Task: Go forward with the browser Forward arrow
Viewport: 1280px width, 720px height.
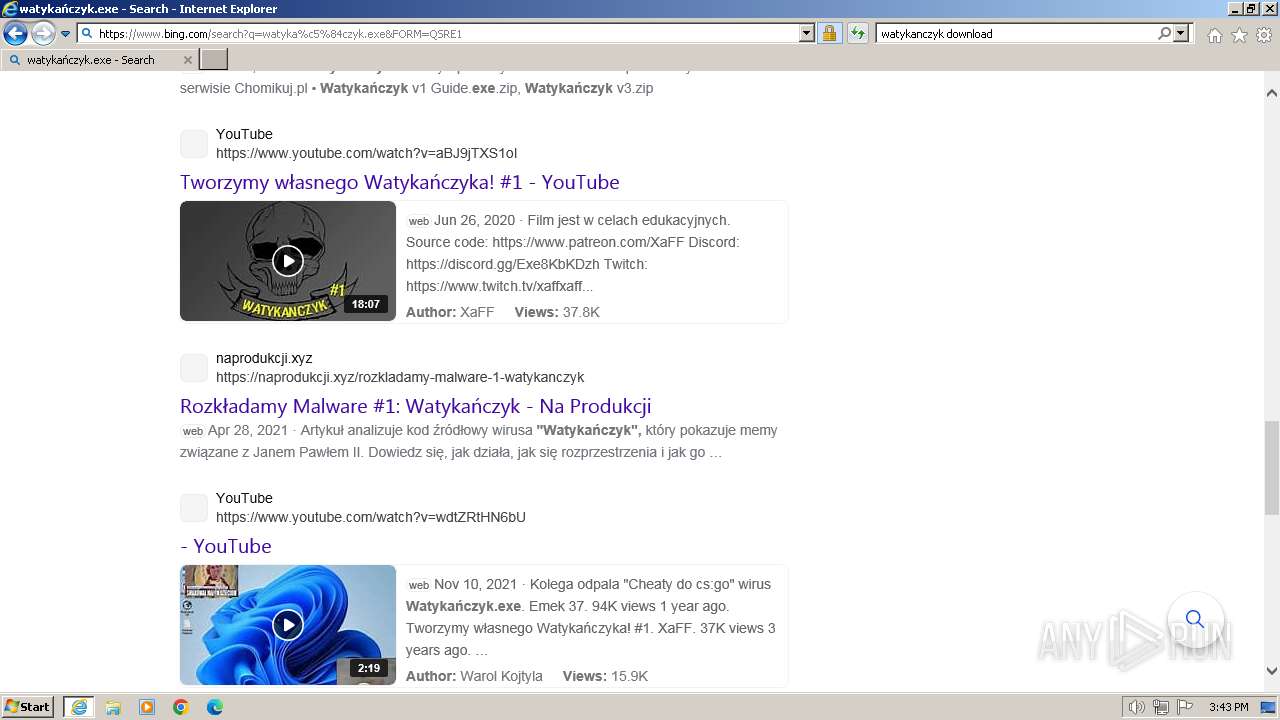Action: (x=43, y=34)
